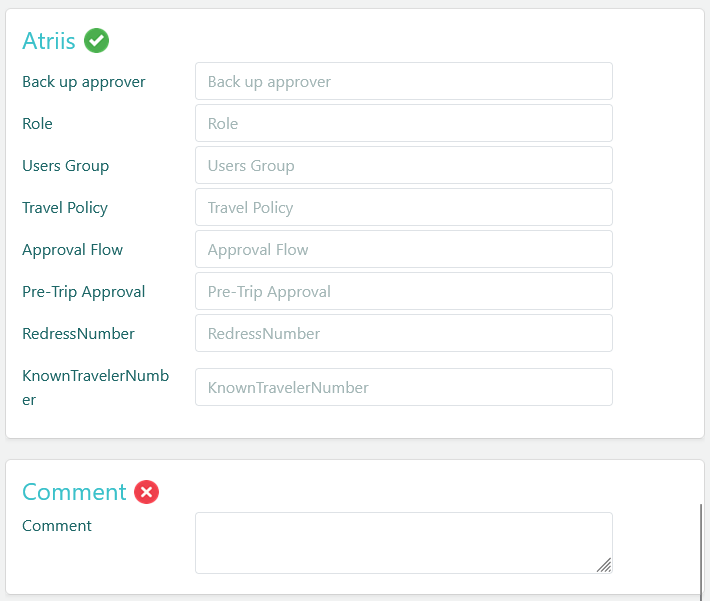Click the Comment section heading
The height and width of the screenshot is (601, 710).
click(x=74, y=492)
